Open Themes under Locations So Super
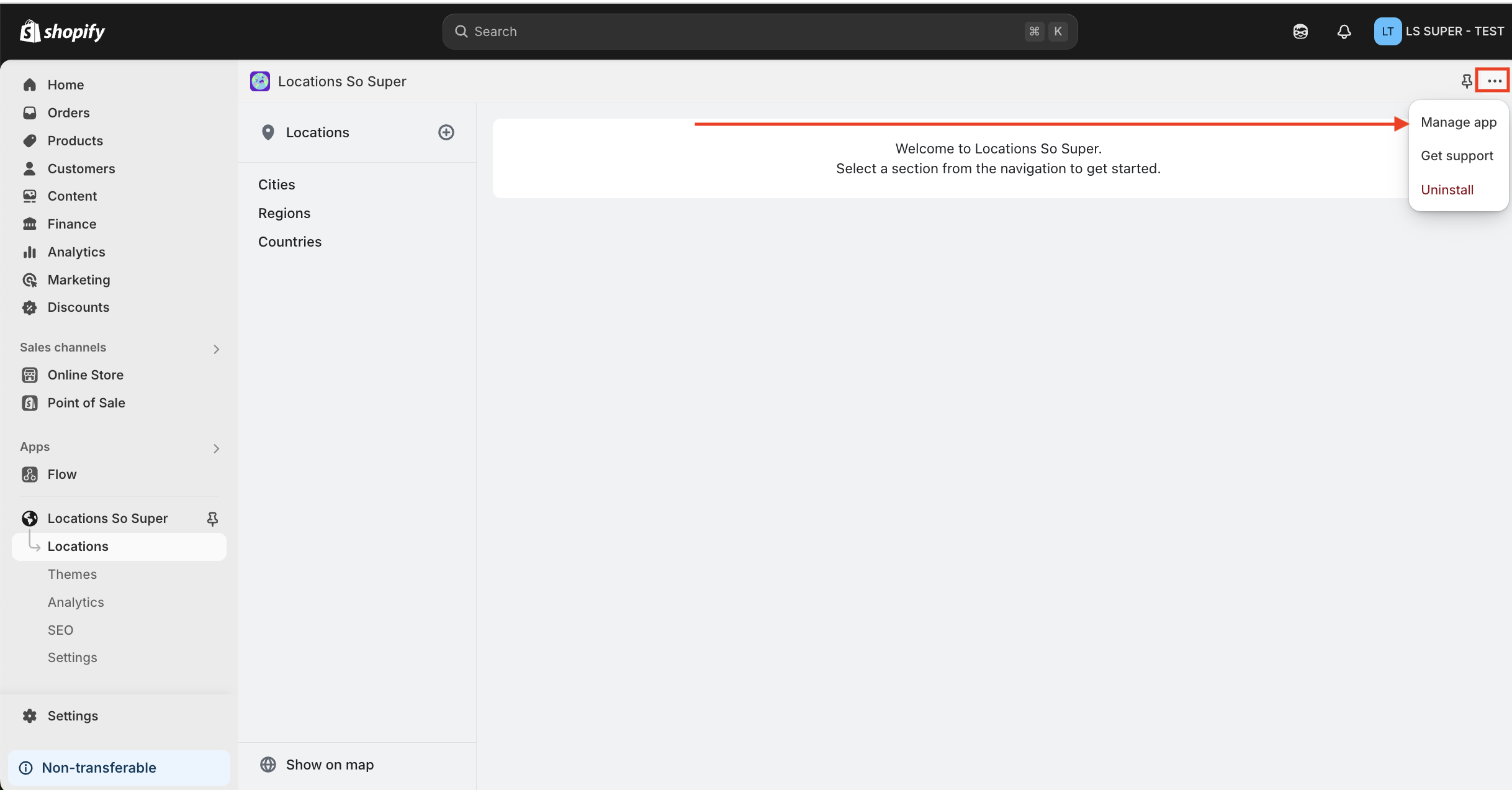 coord(72,574)
